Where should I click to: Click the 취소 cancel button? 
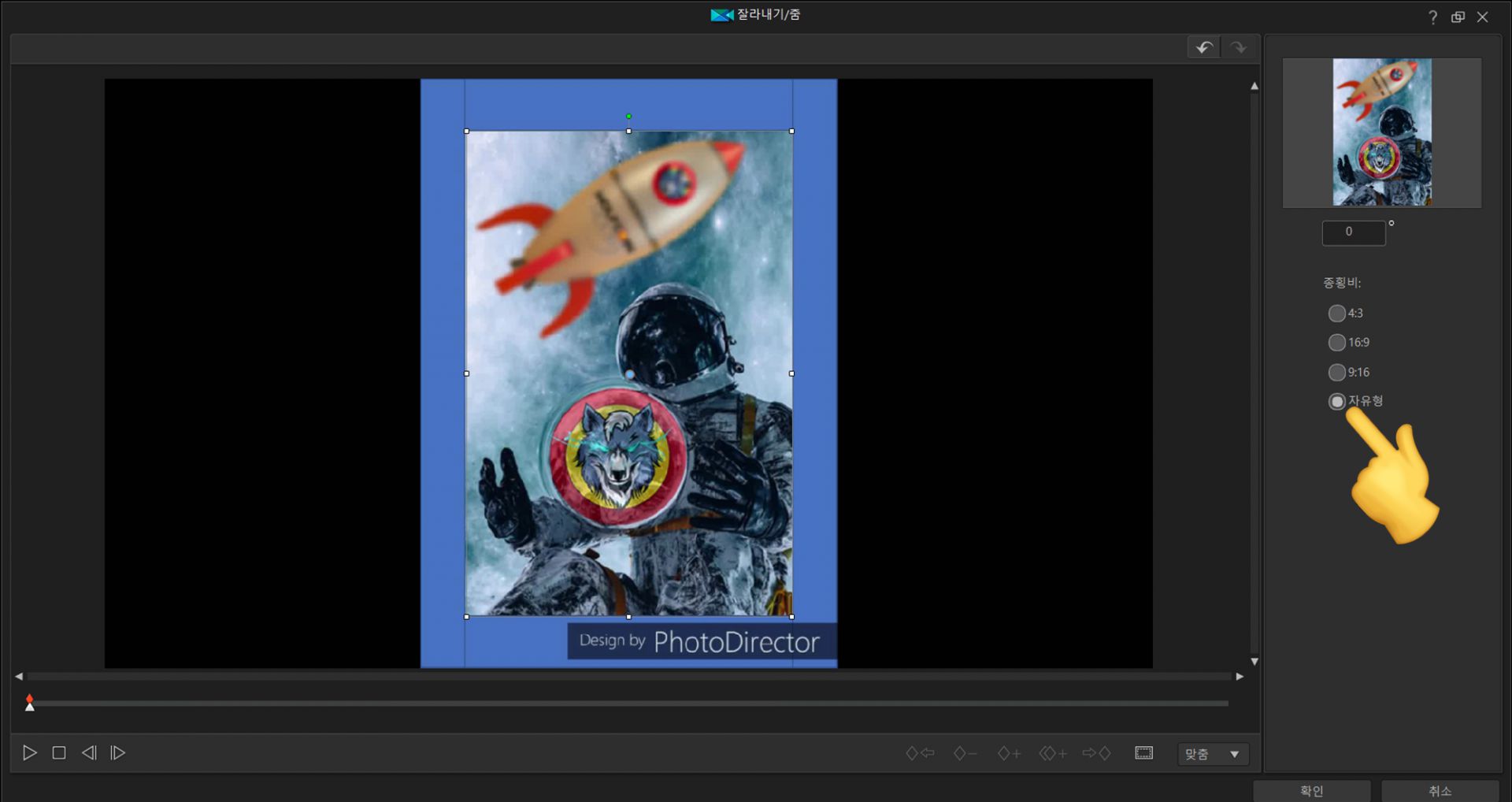1440,791
